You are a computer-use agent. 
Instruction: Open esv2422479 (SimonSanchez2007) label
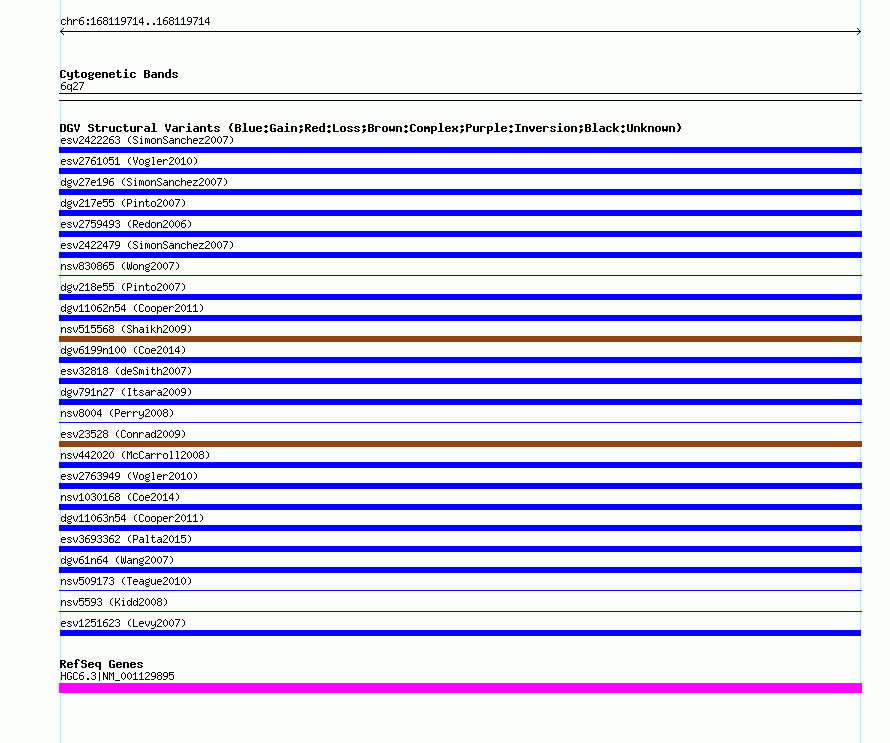point(147,245)
